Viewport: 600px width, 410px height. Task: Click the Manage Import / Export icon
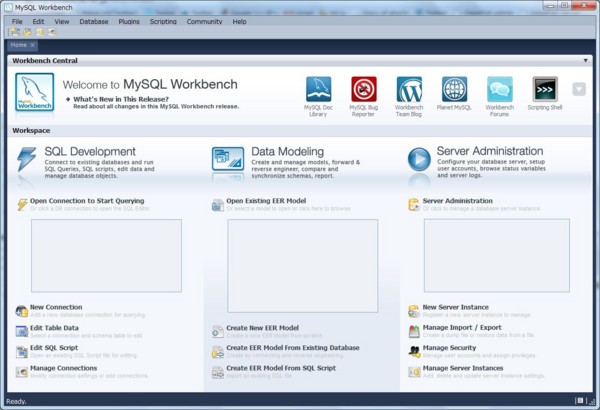414,331
